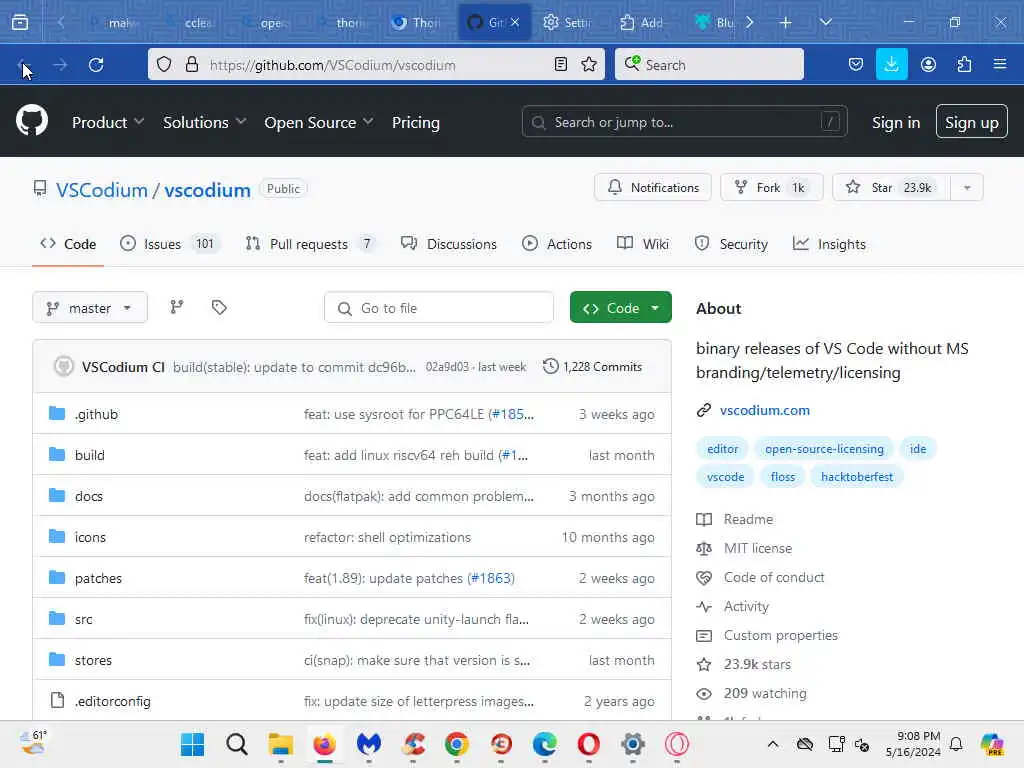Viewport: 1024px width, 768px height.
Task: Open the vscodium.com website link
Action: point(764,410)
